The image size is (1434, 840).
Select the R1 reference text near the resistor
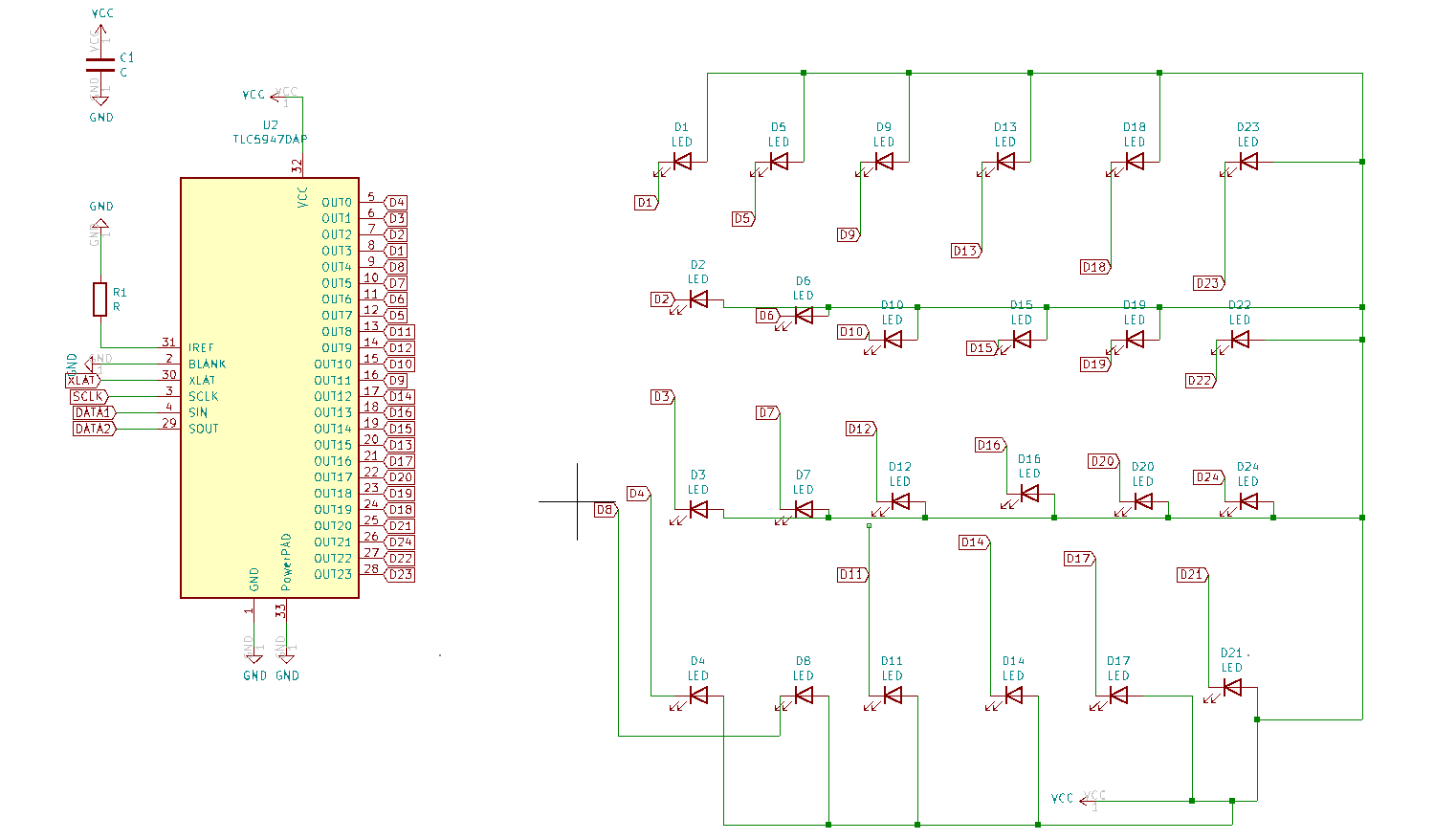click(120, 293)
